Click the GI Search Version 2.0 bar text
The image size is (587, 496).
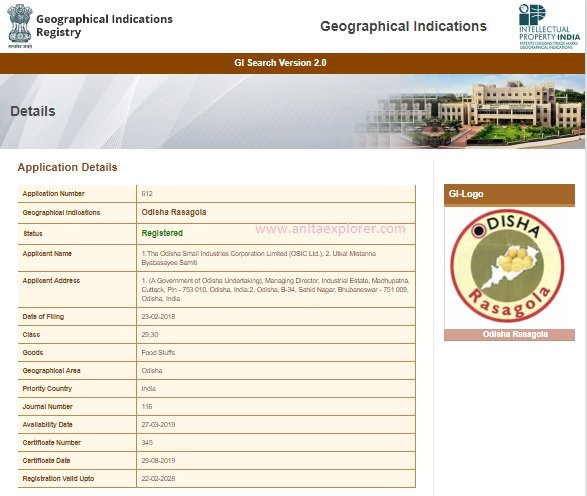click(280, 63)
